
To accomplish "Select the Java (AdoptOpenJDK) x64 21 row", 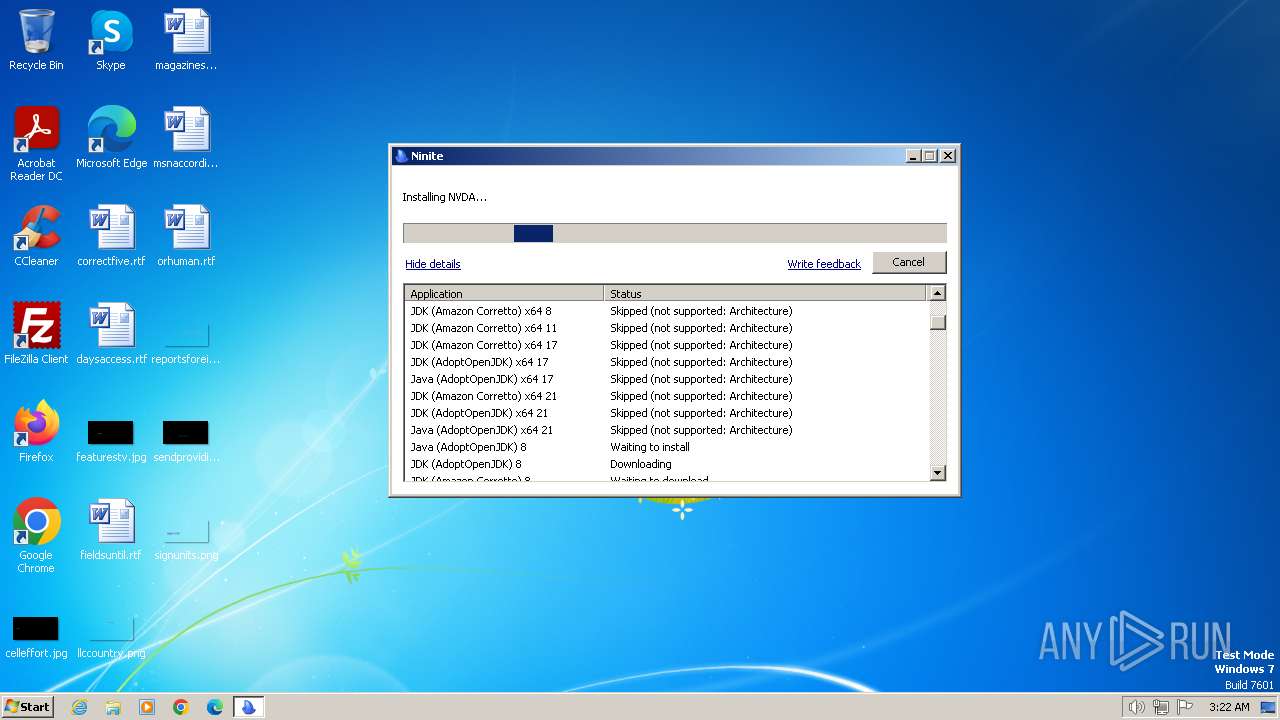I will pos(666,430).
